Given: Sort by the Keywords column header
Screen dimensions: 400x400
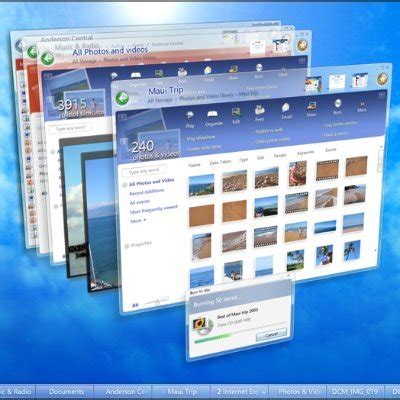Looking at the screenshot, I should (x=305, y=153).
